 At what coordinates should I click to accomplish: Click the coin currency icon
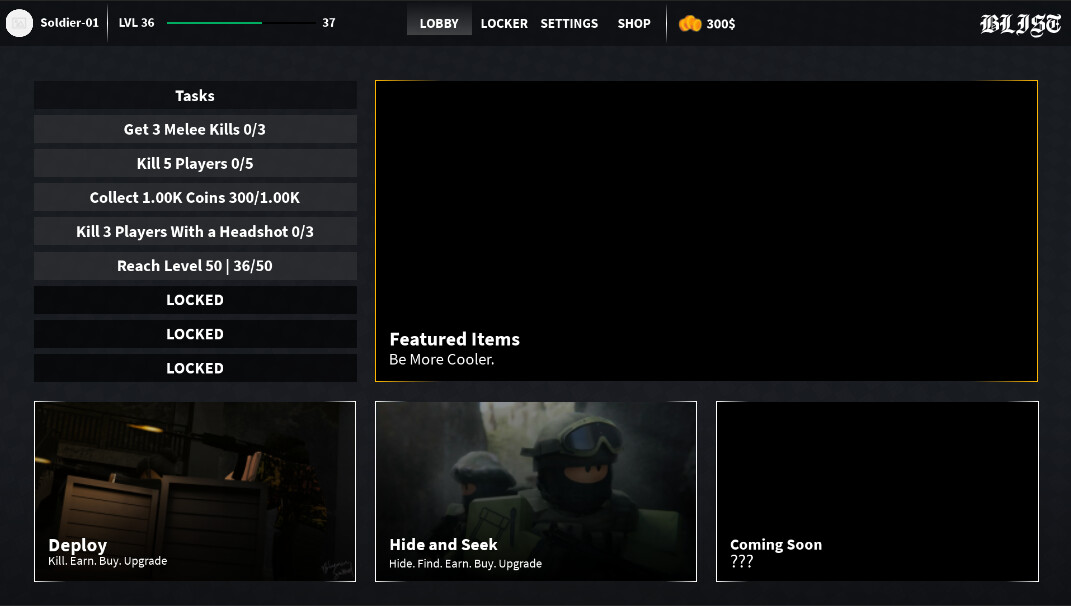pyautogui.click(x=689, y=22)
